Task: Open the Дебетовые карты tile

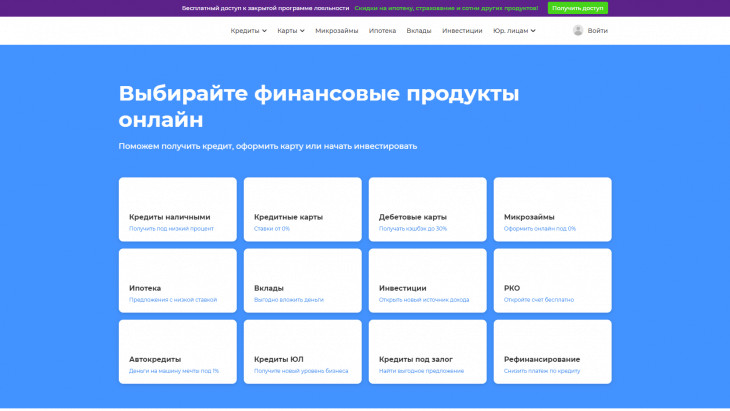Action: pyautogui.click(x=427, y=209)
